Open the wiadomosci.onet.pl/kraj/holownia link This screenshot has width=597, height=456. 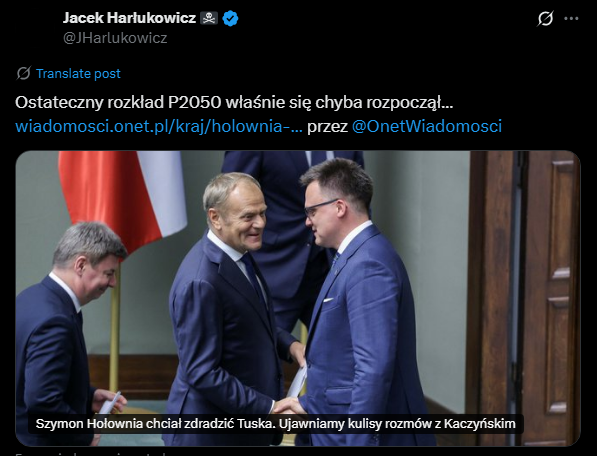coord(159,126)
